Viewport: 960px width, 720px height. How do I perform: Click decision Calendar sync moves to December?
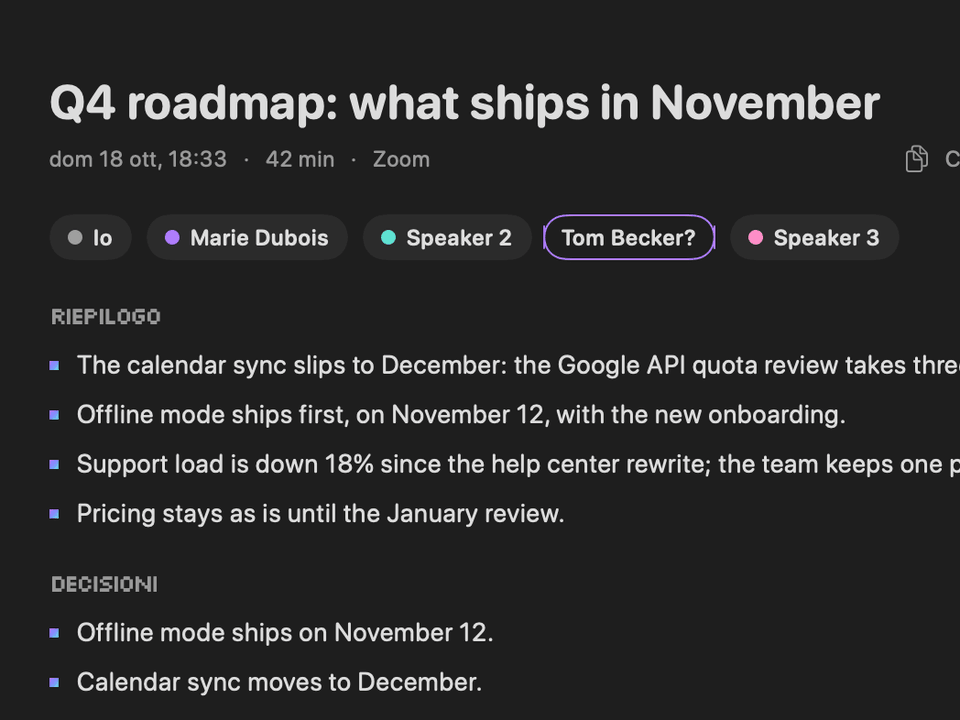click(279, 683)
